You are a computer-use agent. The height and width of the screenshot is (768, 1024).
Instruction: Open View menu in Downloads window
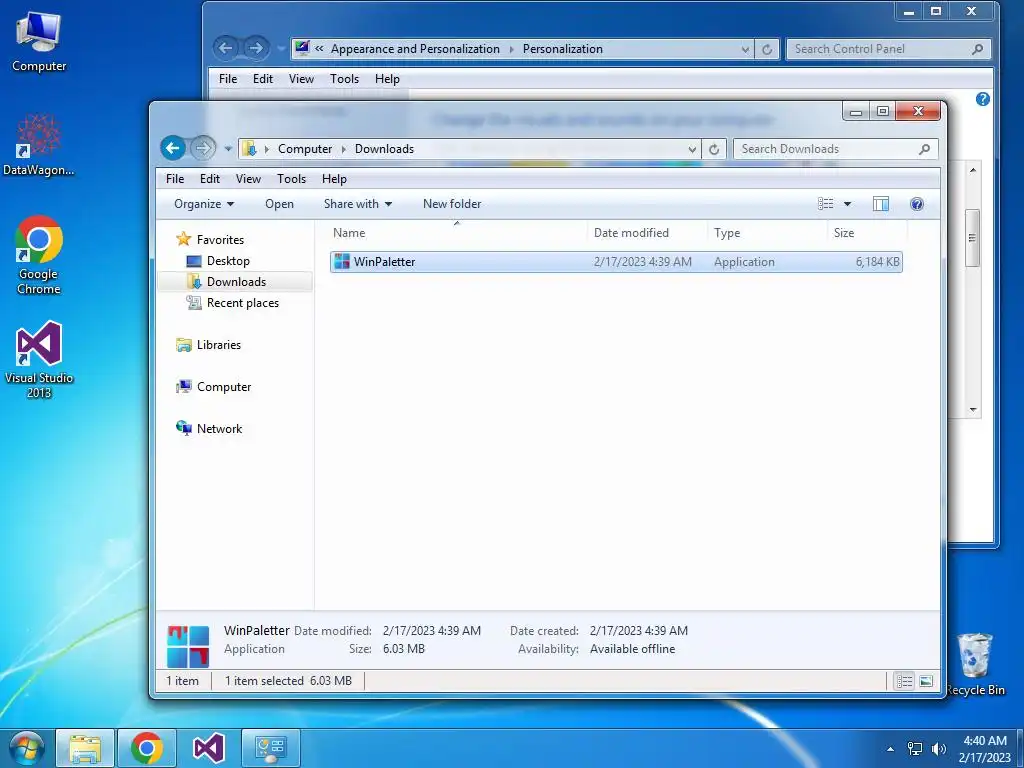pos(248,178)
